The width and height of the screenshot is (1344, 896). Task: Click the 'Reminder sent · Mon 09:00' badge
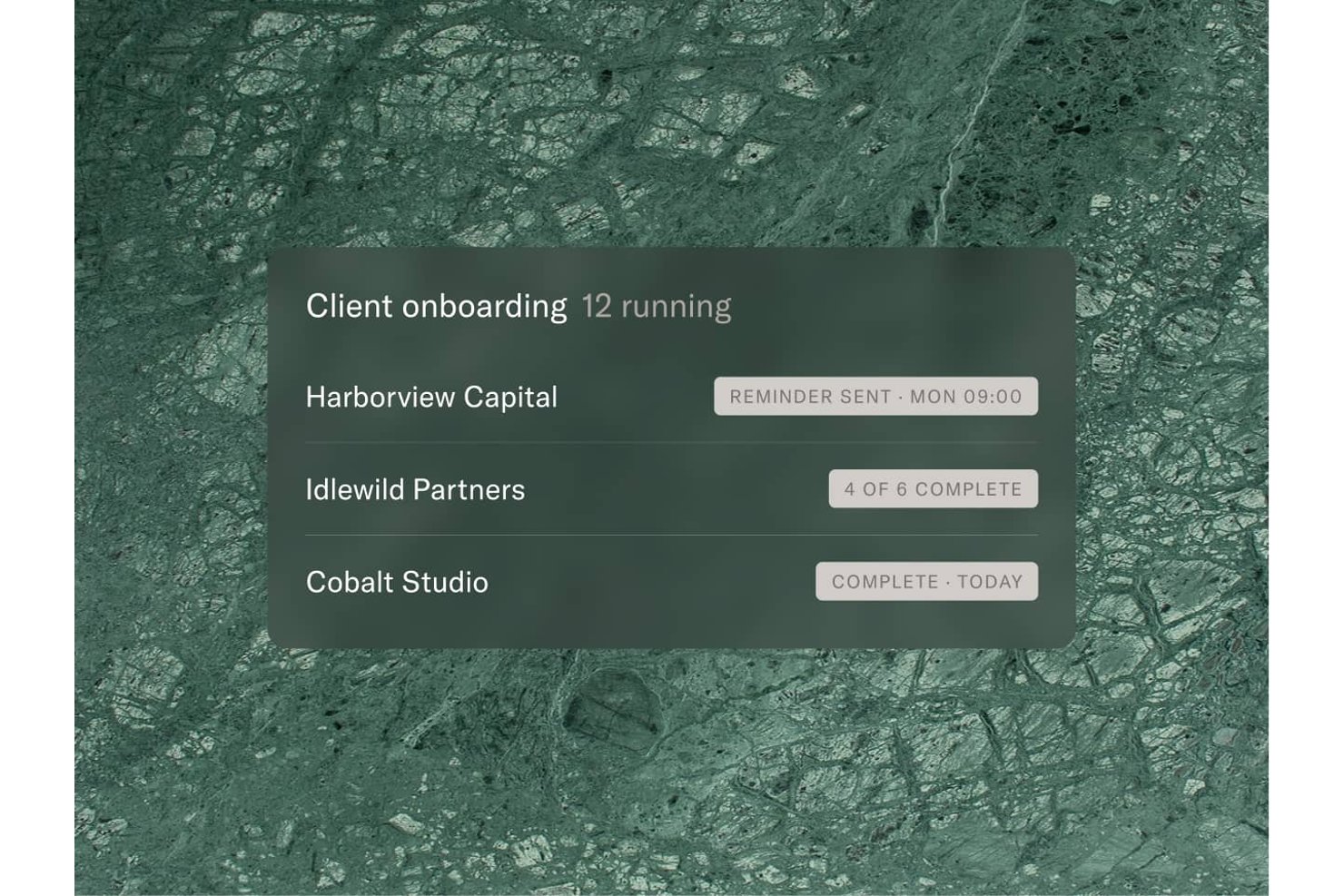pos(875,397)
